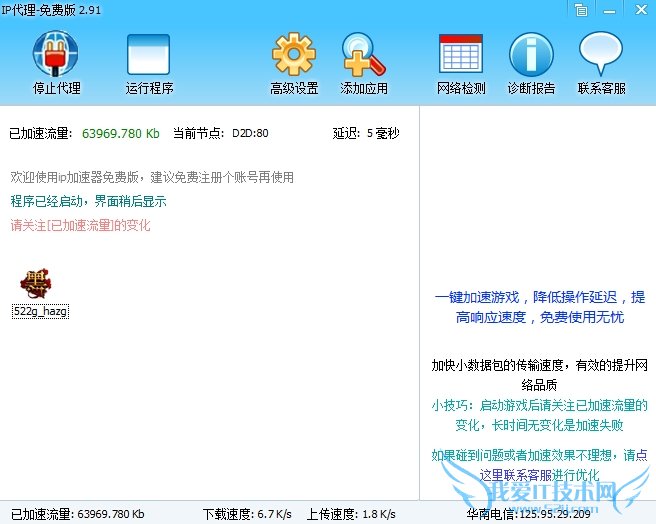656x524 pixels.
Task: Click the title bar menu icon
Action: [581, 10]
